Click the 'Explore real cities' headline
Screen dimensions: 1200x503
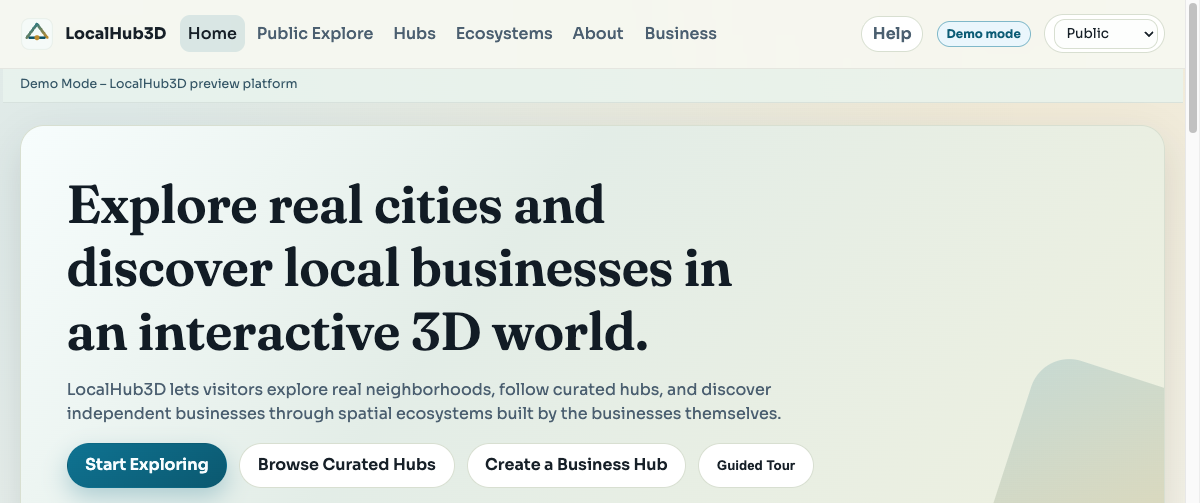[399, 269]
